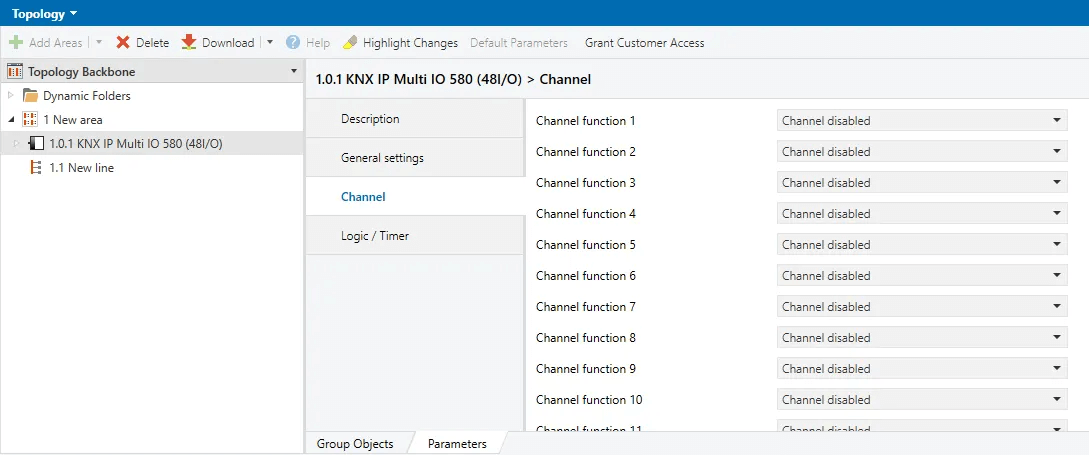Click the Add Areas plus icon

[16, 43]
